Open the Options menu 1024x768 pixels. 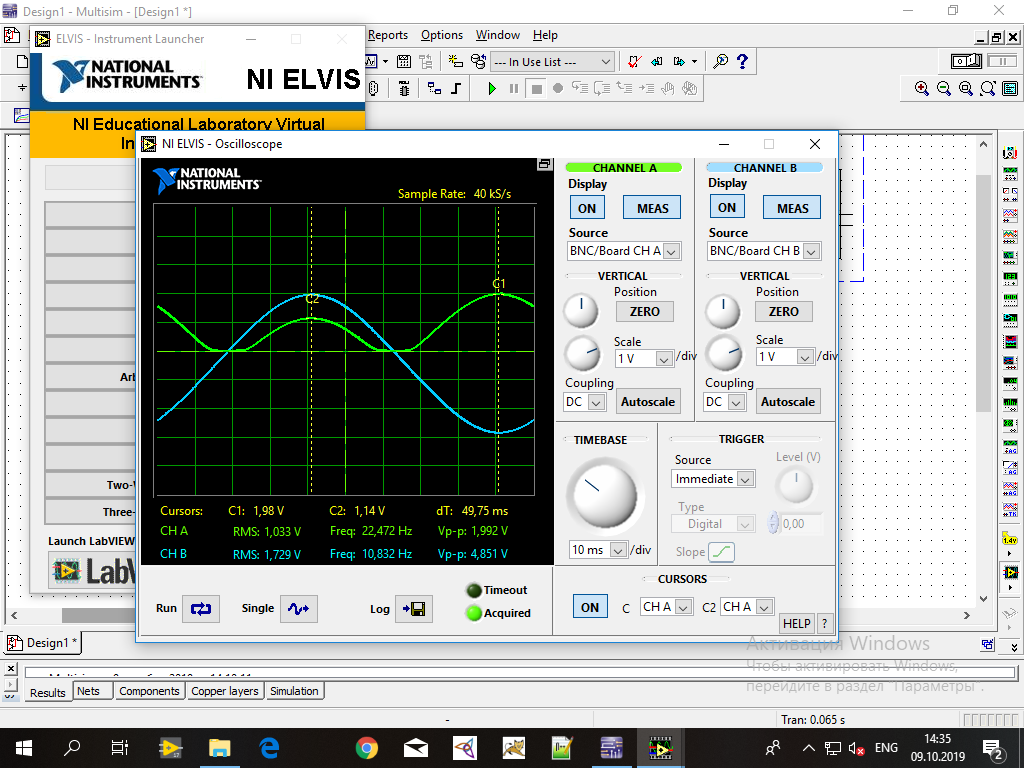[x=442, y=35]
